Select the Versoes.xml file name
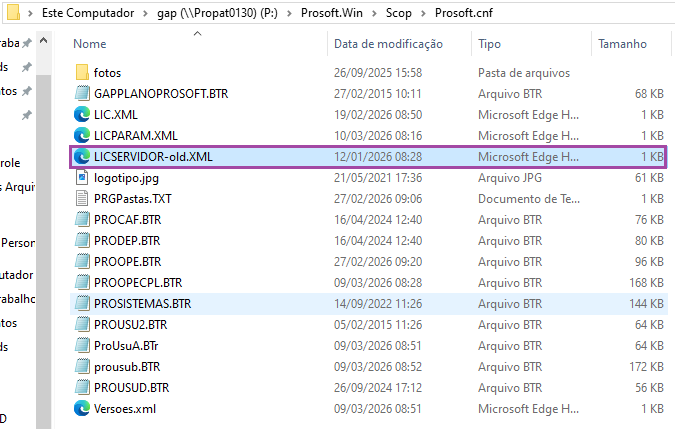Viewport: 675px width, 429px height. 125,409
